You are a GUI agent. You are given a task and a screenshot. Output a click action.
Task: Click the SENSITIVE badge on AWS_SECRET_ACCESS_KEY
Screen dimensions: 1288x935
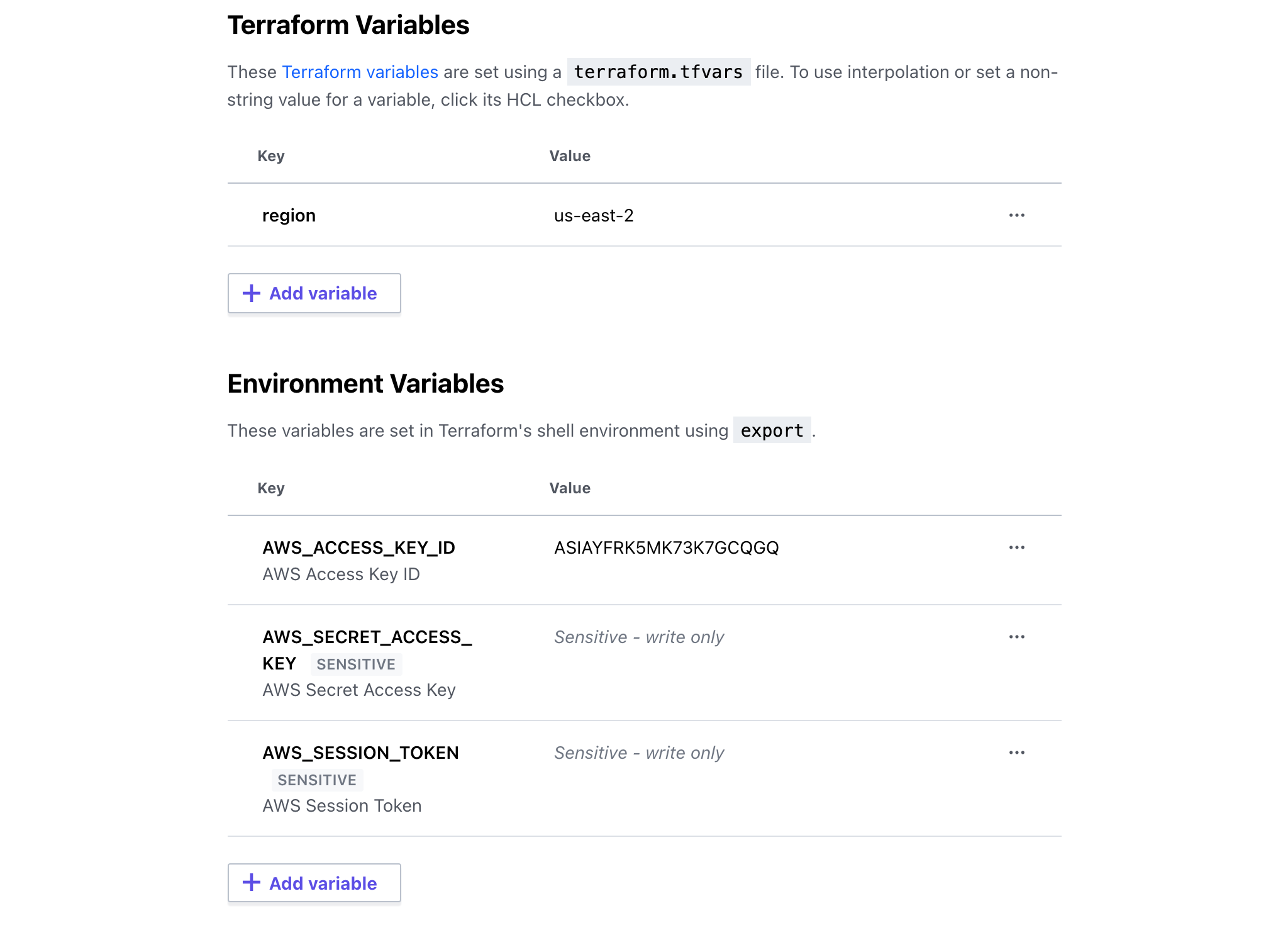(x=356, y=664)
